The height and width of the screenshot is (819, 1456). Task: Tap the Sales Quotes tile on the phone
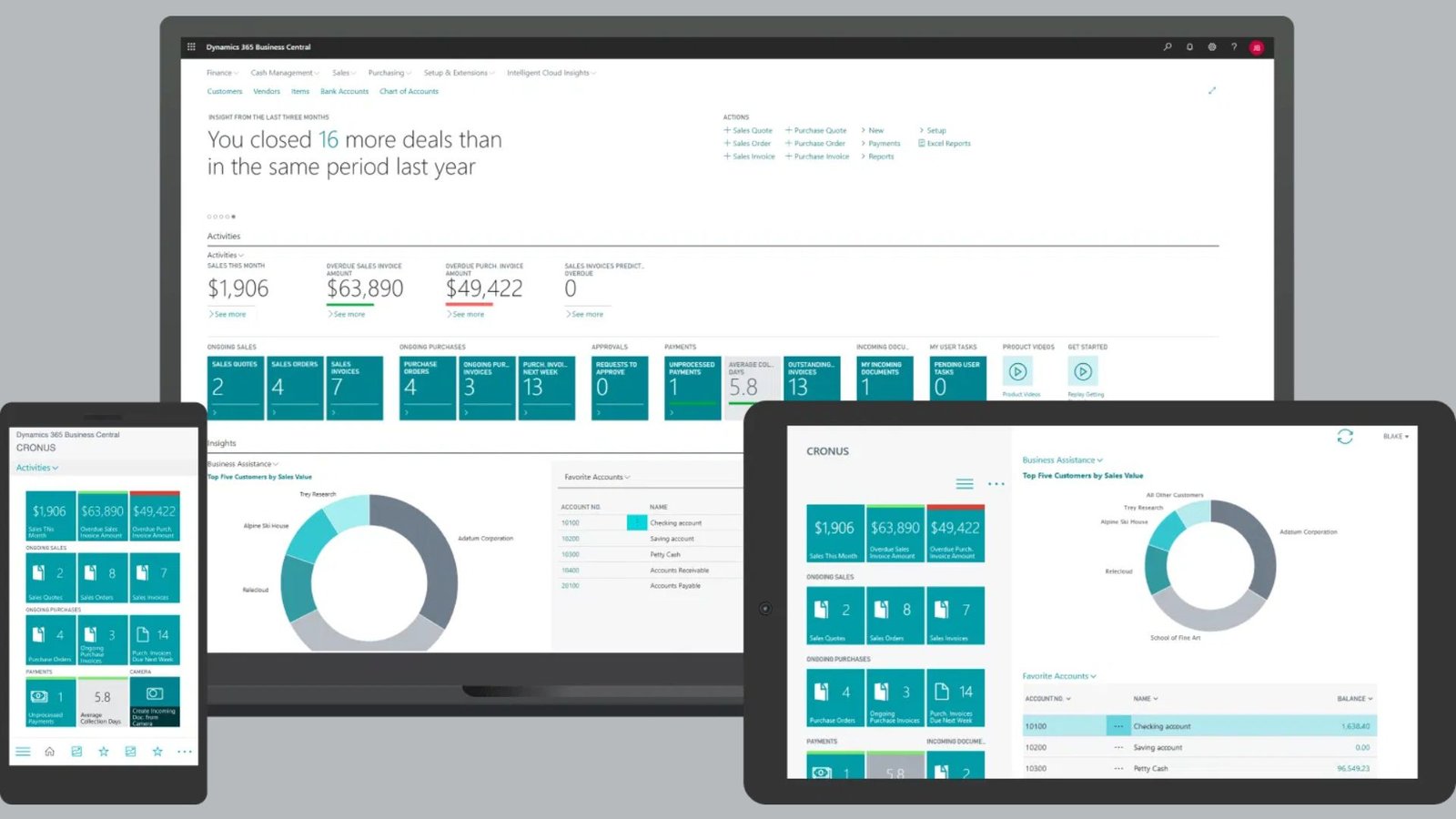[x=51, y=578]
